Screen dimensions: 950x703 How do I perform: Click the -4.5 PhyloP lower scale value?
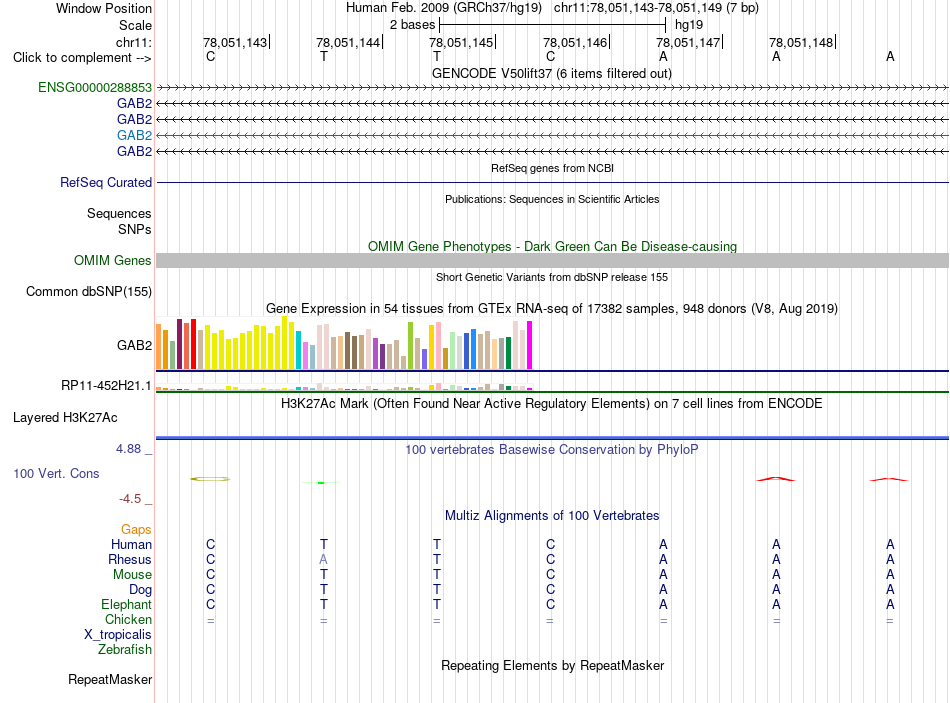[x=130, y=499]
